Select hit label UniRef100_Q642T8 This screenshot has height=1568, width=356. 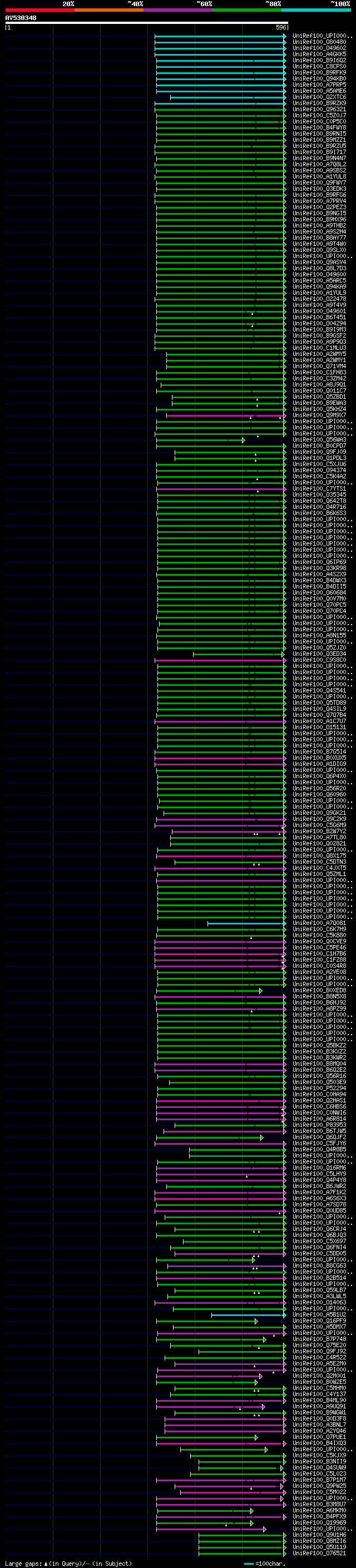[x=319, y=501]
